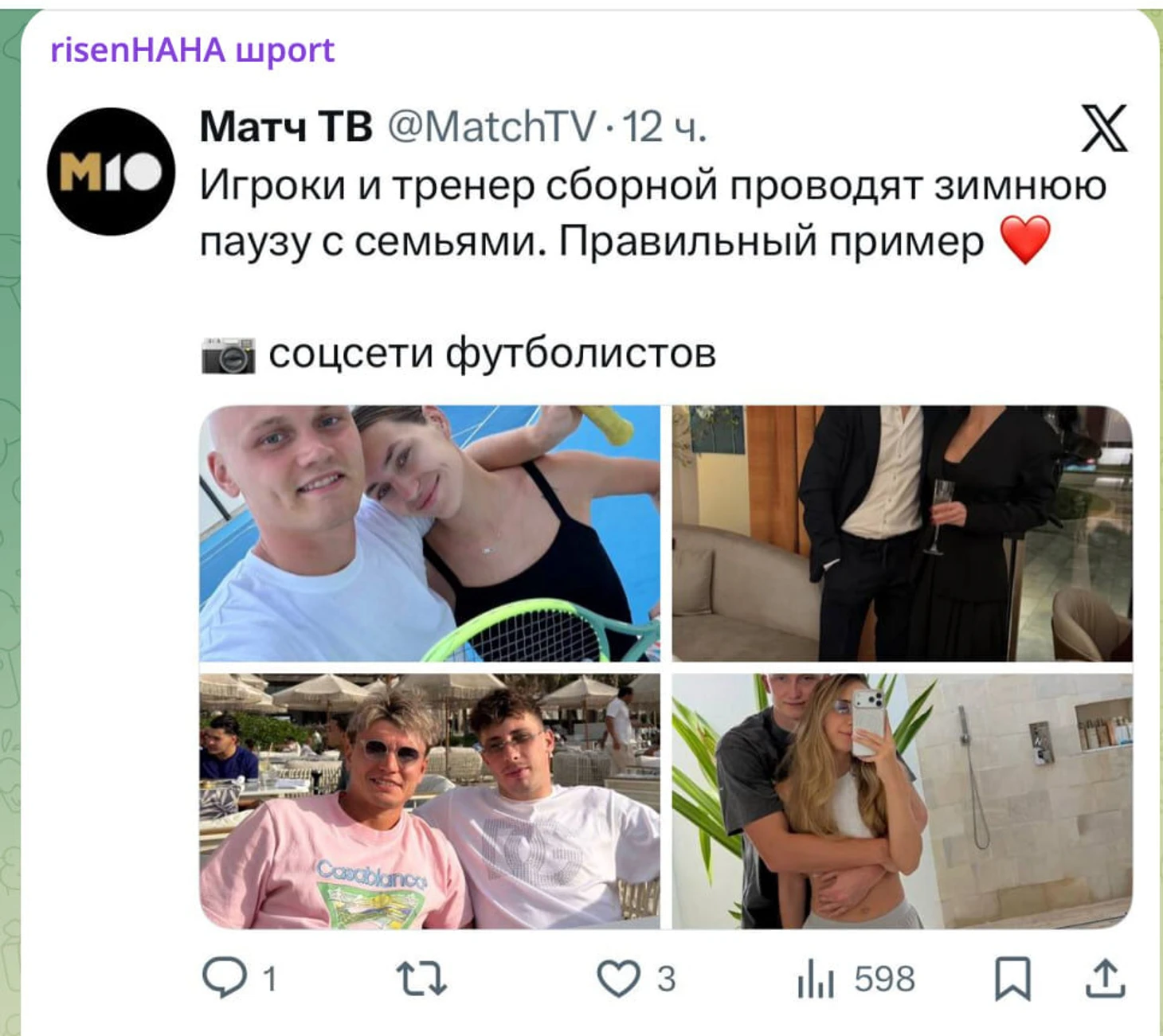Screen dimensions: 1163x1036
Task: Open the @MatchTV handle
Action: (491, 126)
